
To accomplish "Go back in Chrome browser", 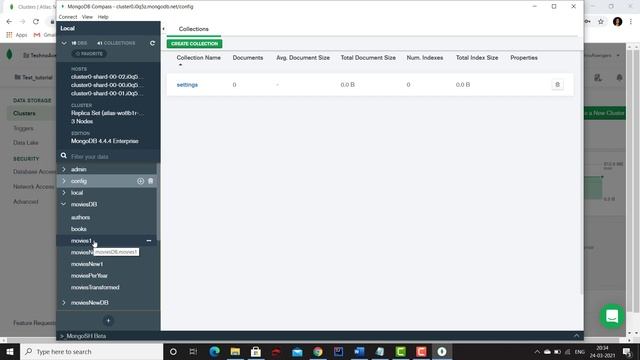I will click(x=9, y=21).
